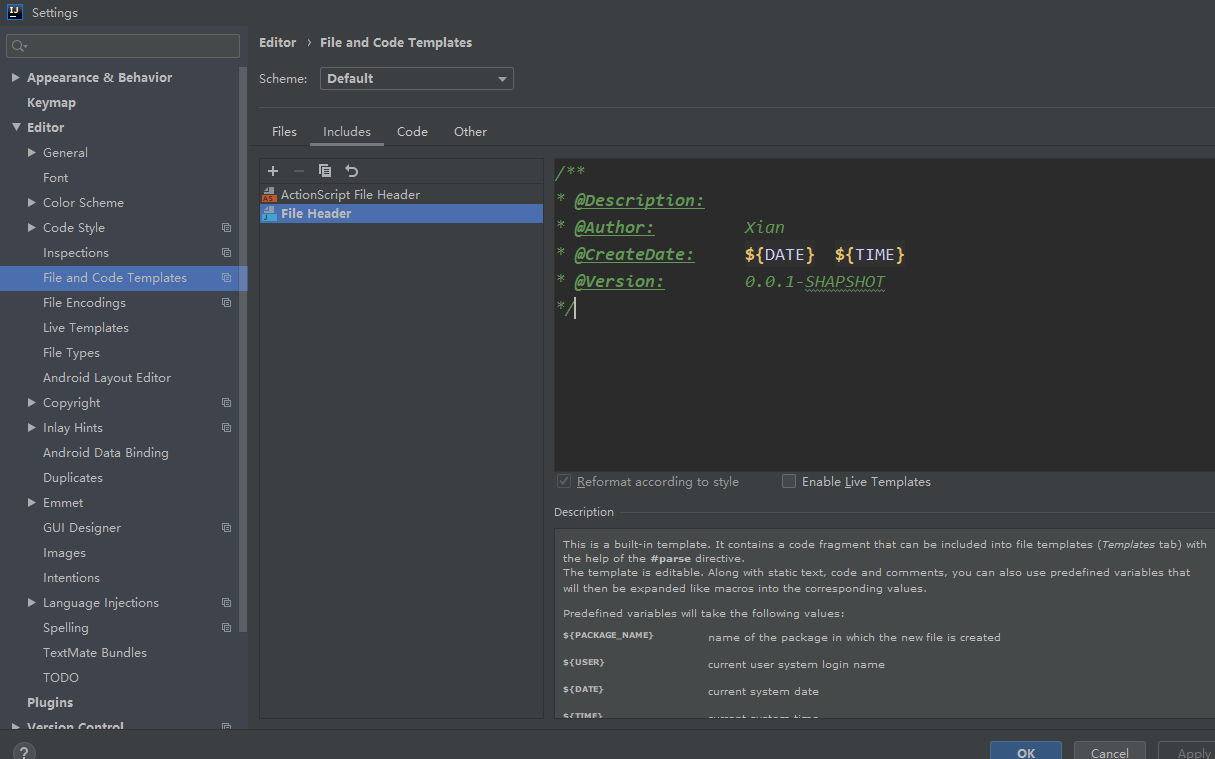Open Android Layout Editor settings
Screen dimensions: 1215x759
click(107, 378)
